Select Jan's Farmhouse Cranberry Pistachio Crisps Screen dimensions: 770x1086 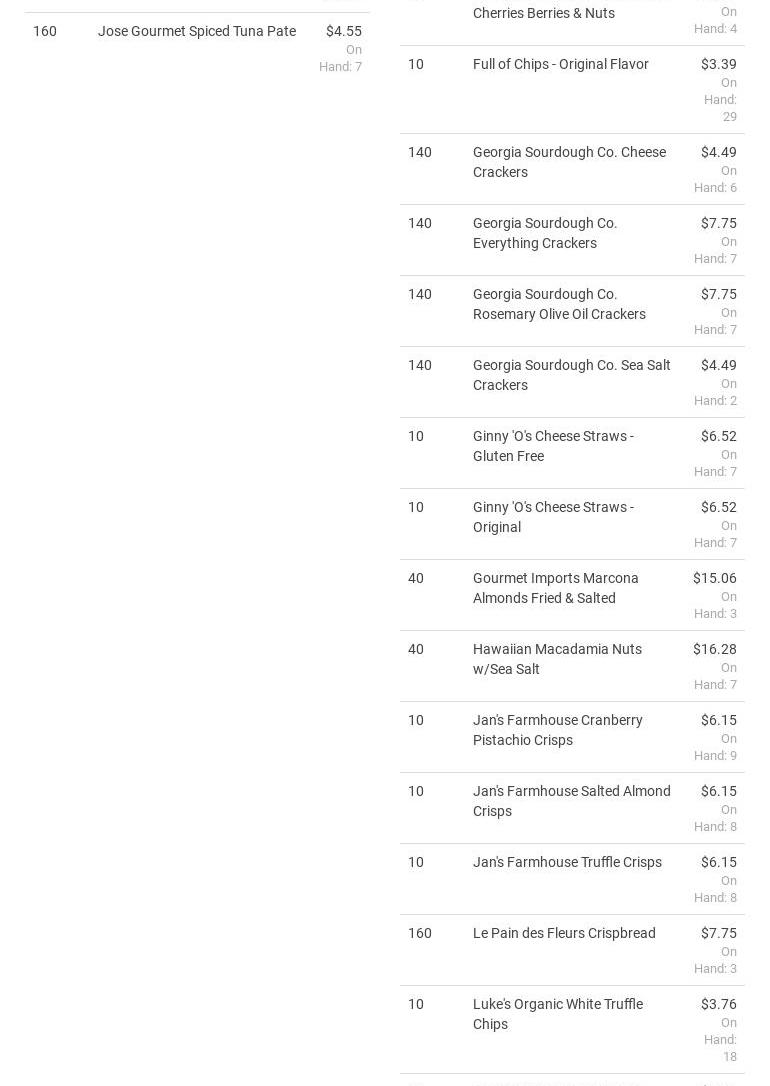click(557, 730)
